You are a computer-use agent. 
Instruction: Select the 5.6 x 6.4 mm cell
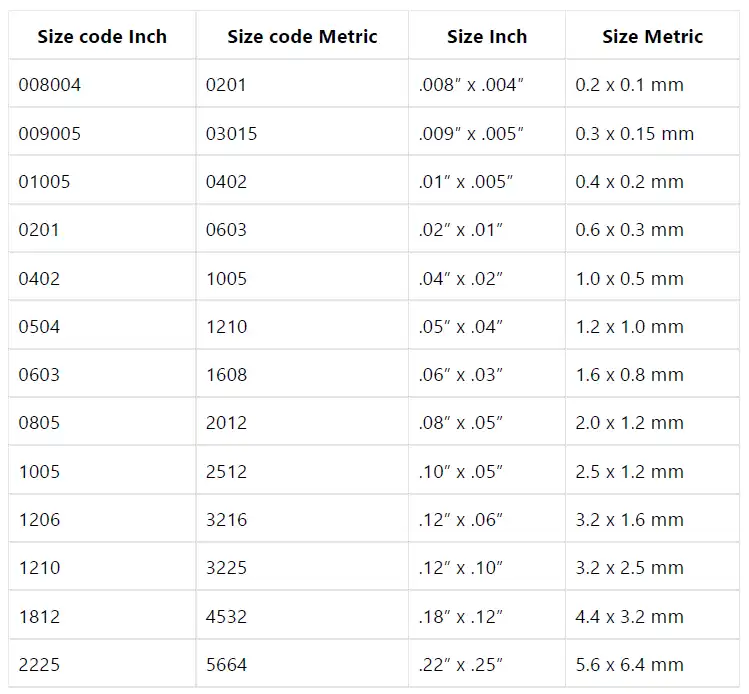coord(629,664)
